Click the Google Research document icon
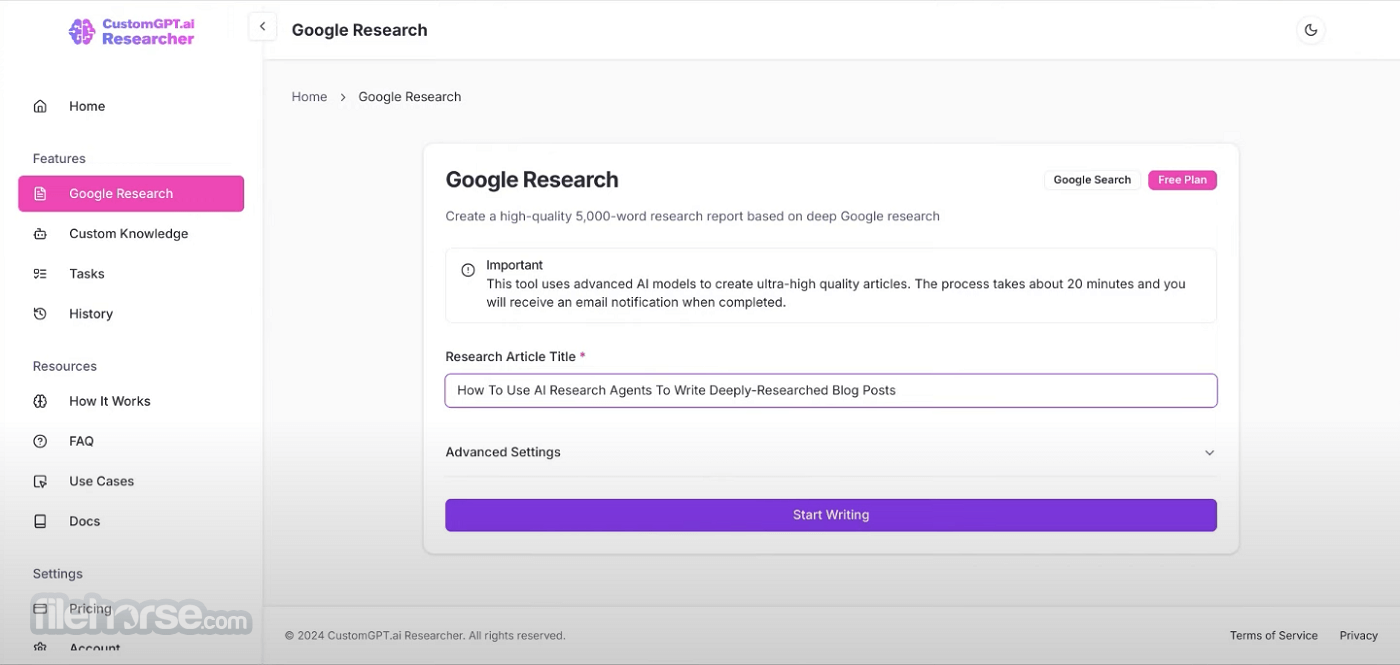1400x665 pixels. [x=40, y=194]
